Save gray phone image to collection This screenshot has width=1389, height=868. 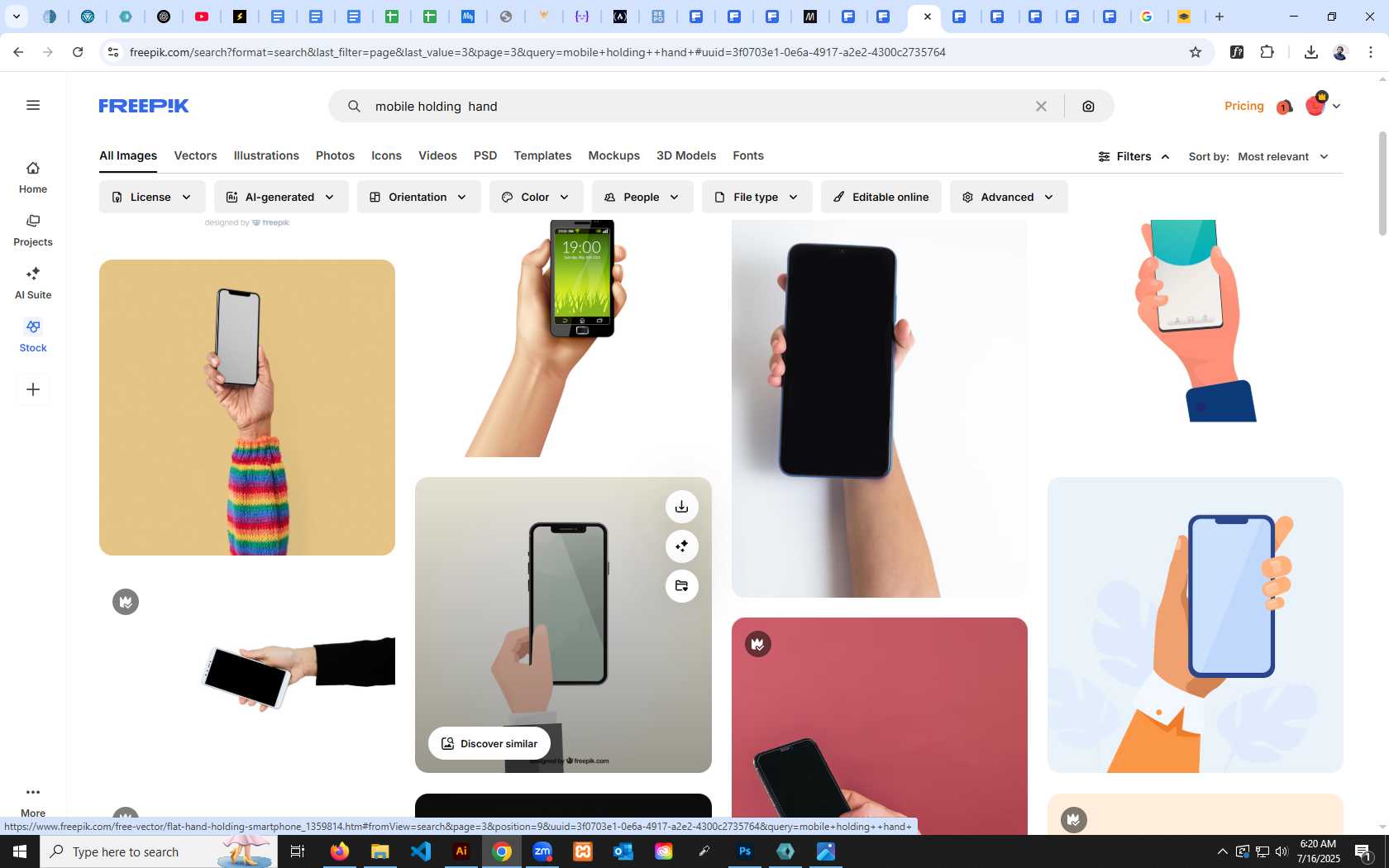[x=682, y=586]
